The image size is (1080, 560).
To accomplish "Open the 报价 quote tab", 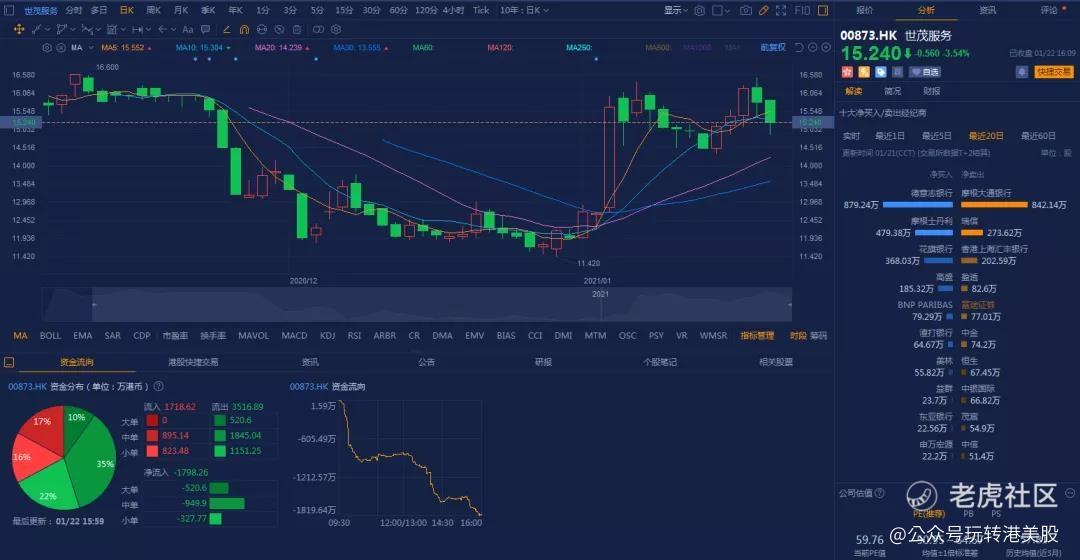I will (864, 10).
